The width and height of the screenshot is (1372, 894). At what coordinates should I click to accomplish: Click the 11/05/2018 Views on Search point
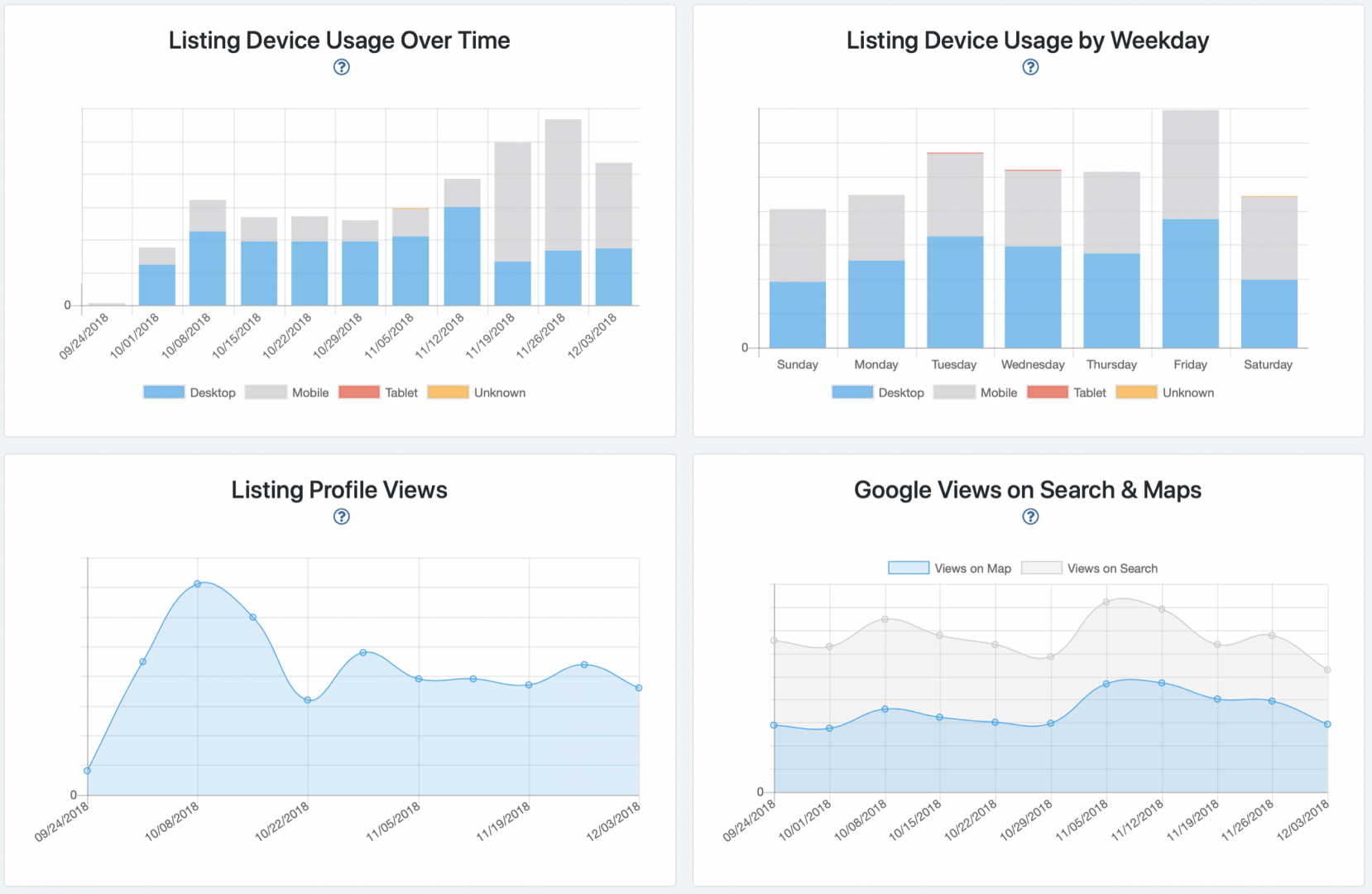click(1106, 602)
